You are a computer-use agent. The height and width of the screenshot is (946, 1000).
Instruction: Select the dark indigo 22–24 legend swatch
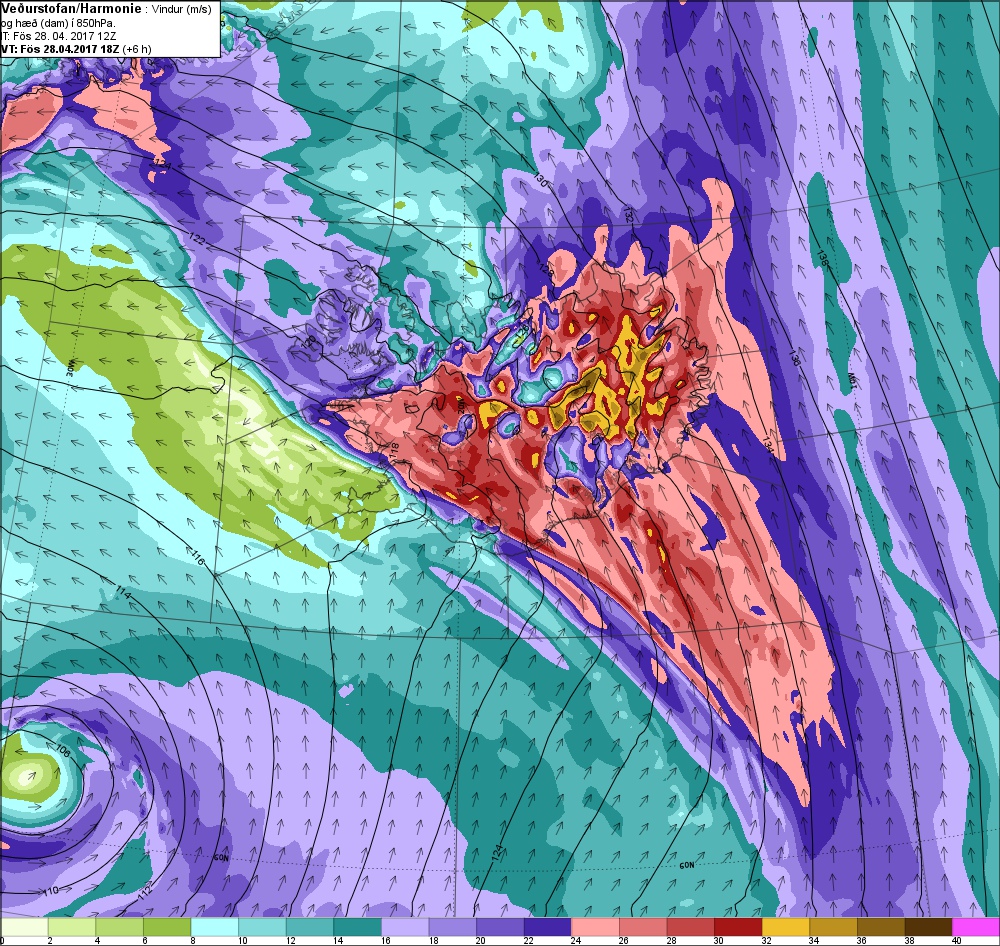tap(548, 926)
